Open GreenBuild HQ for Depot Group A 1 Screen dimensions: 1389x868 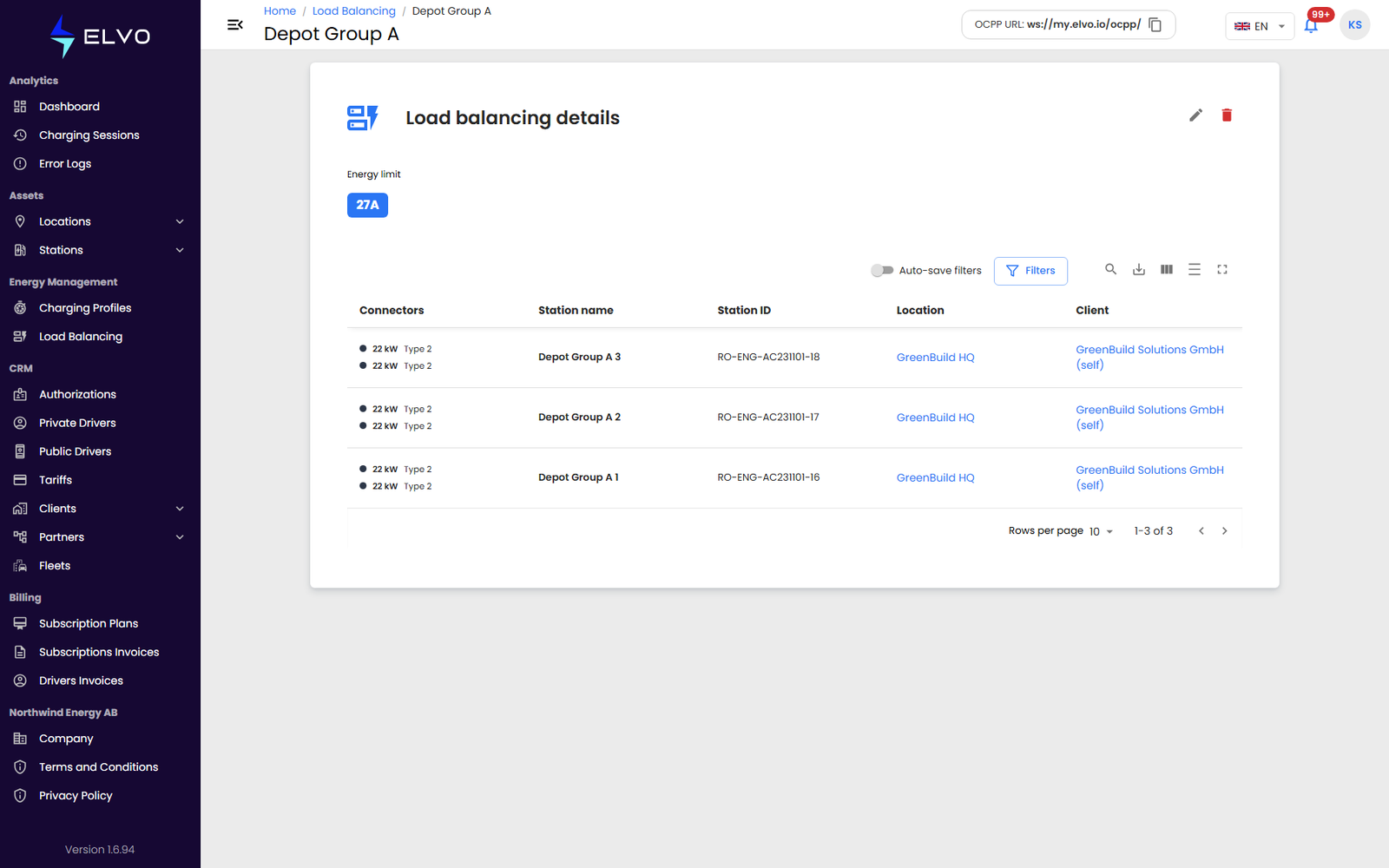pos(935,478)
